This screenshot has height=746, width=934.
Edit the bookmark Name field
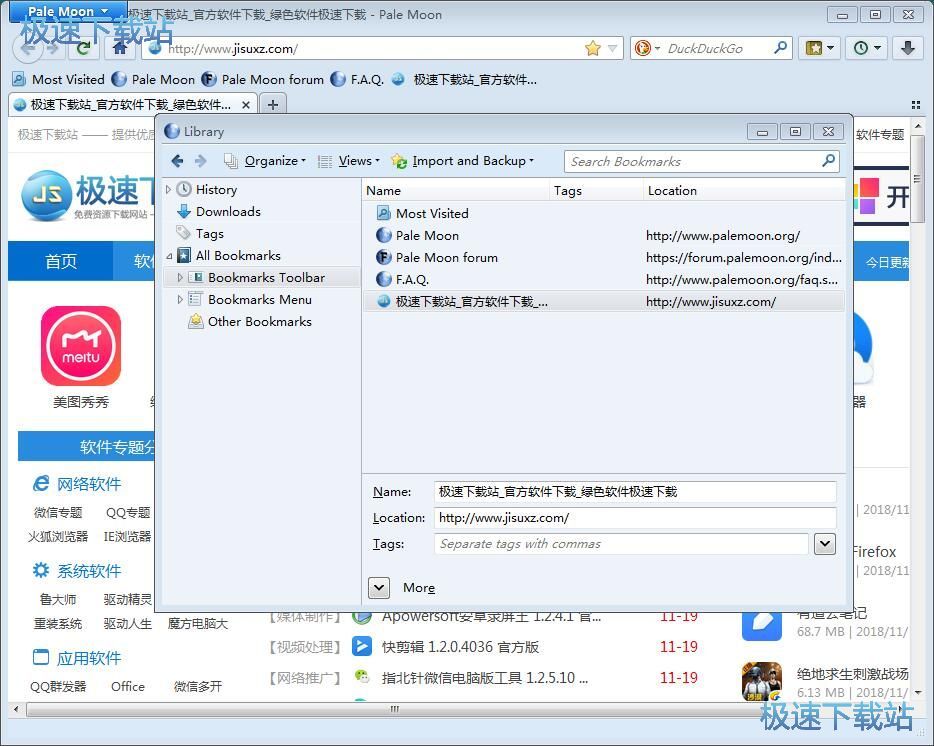pyautogui.click(x=635, y=492)
